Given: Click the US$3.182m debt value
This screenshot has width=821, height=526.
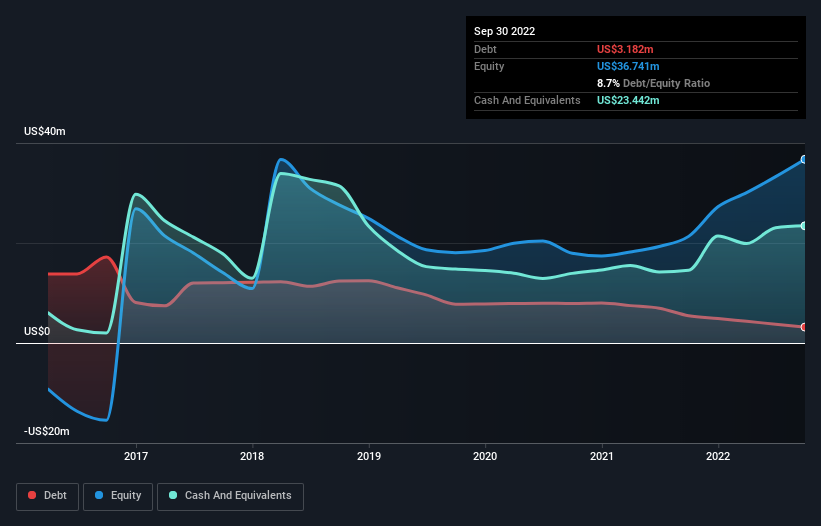Looking at the screenshot, I should 625,49.
